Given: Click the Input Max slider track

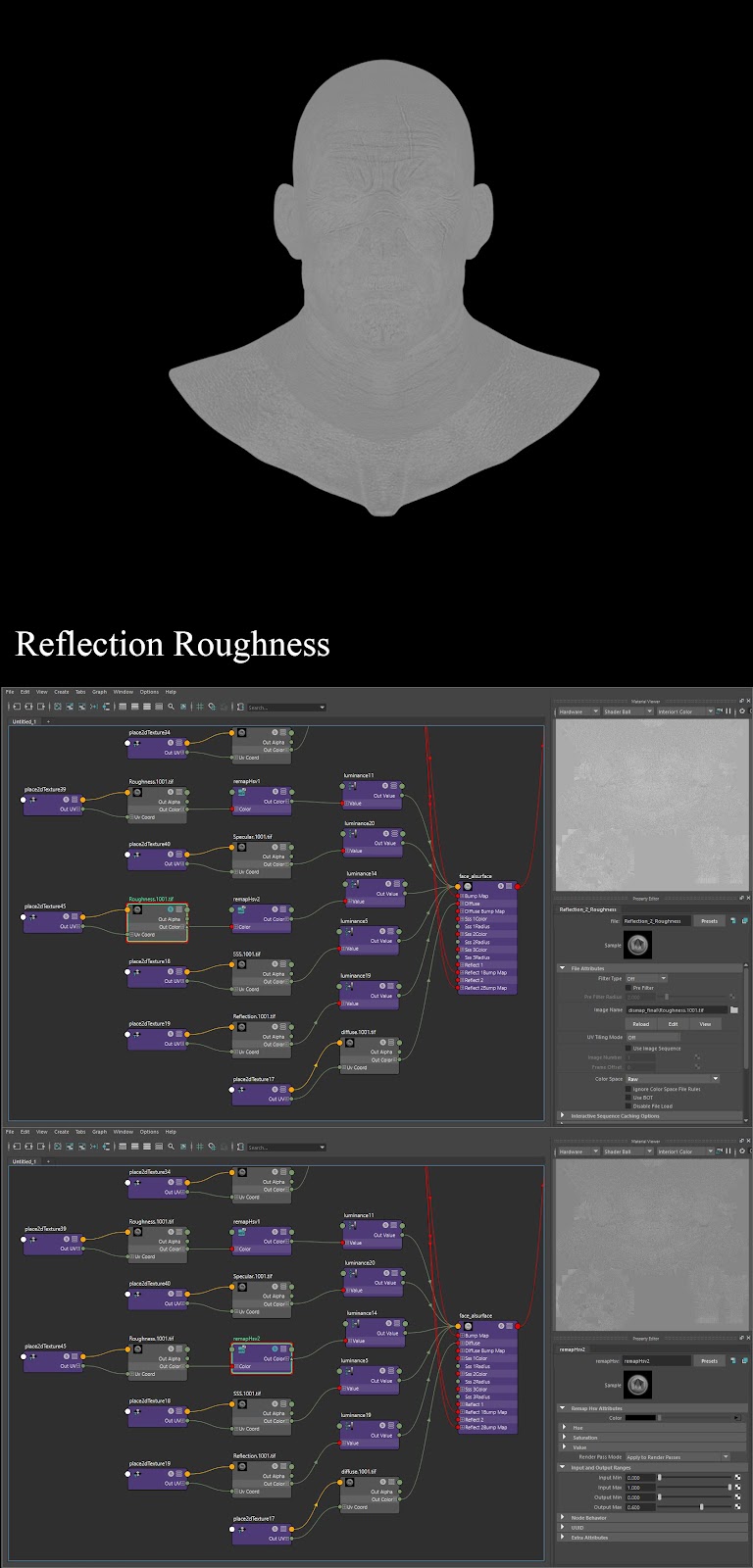Looking at the screenshot, I should point(694,1488).
